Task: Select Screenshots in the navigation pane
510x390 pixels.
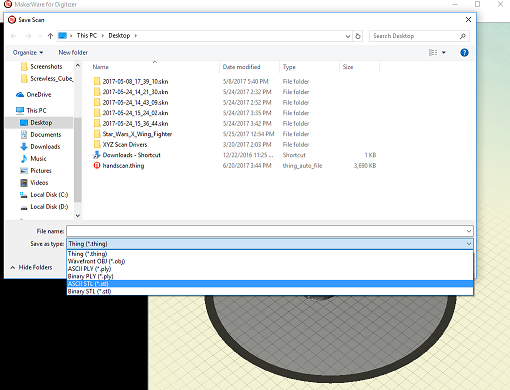Action: tap(46, 67)
